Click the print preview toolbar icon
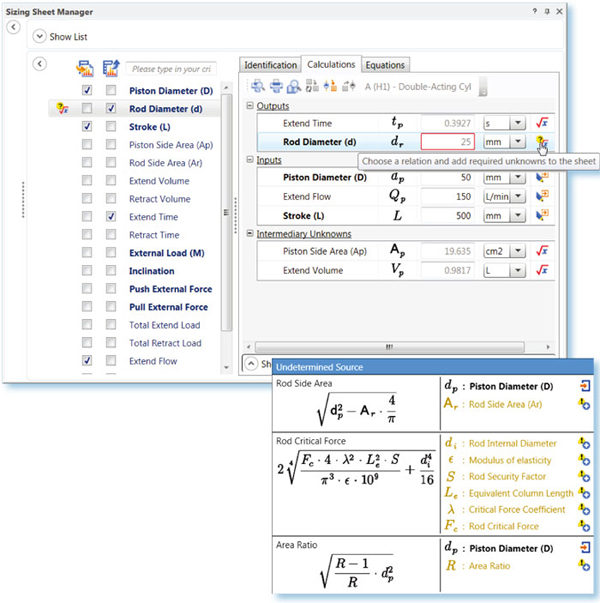Viewport: 600px width, 603px height. coord(258,86)
